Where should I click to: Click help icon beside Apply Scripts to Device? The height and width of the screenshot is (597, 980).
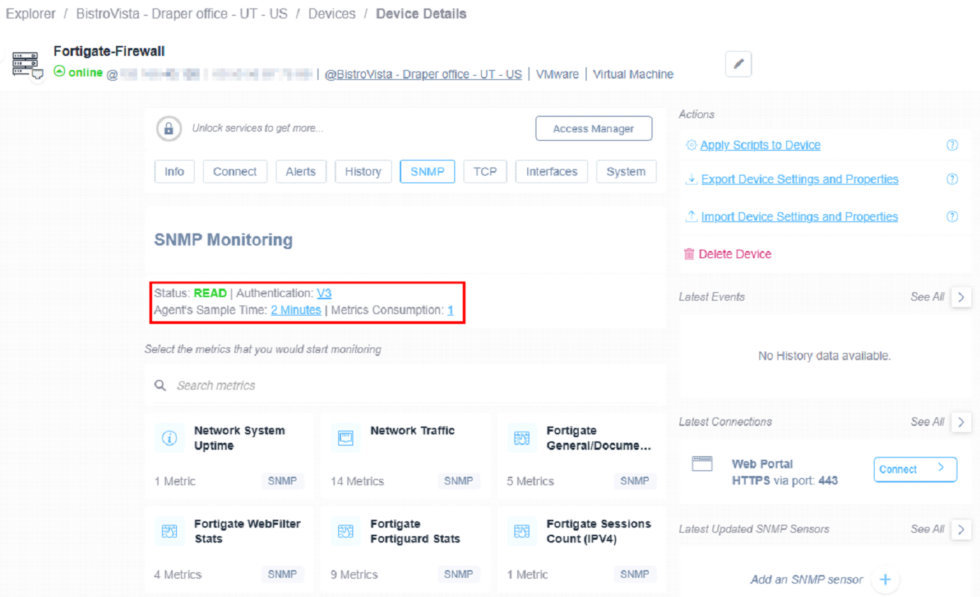[x=952, y=145]
